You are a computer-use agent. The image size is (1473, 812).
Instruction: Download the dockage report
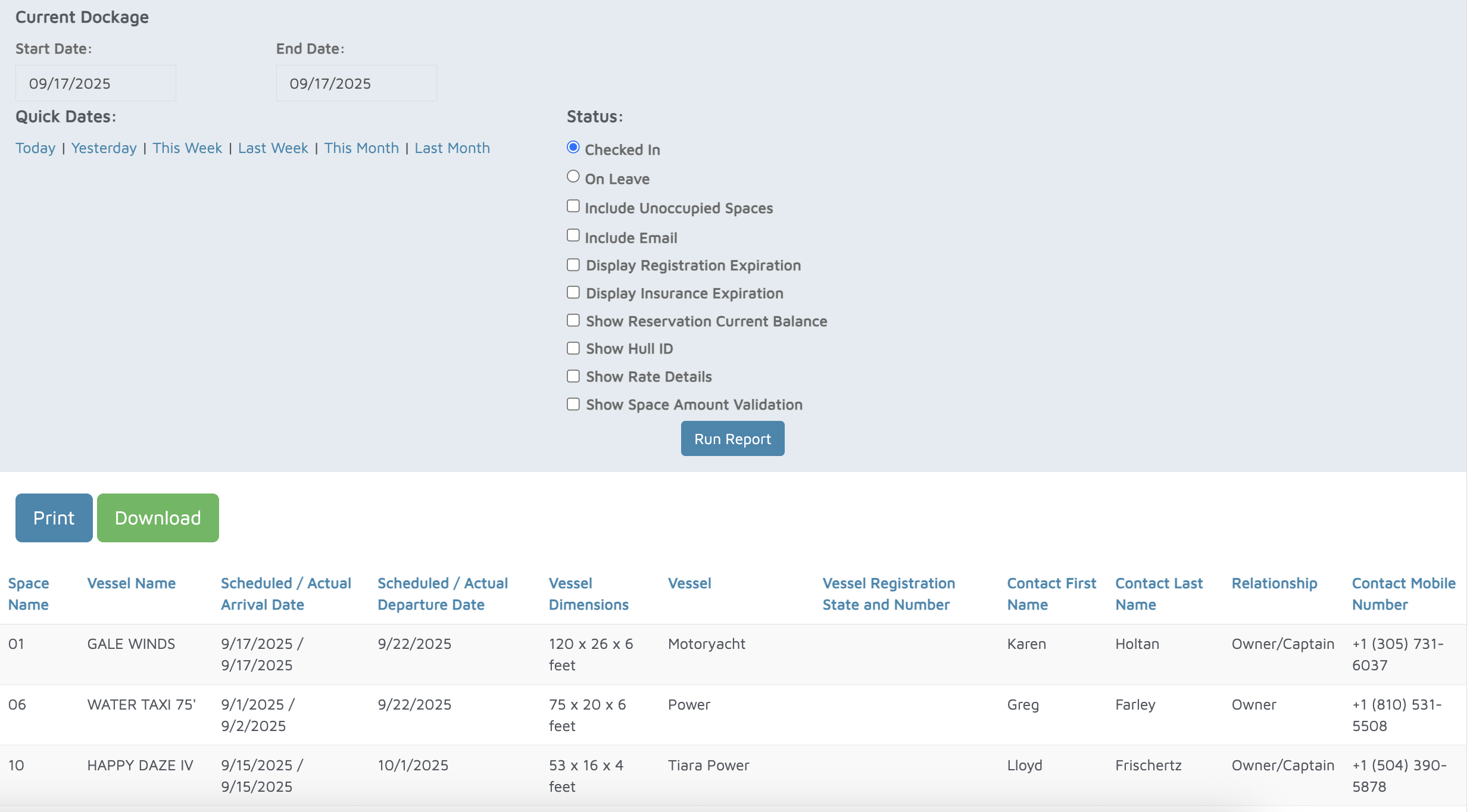[x=158, y=518]
